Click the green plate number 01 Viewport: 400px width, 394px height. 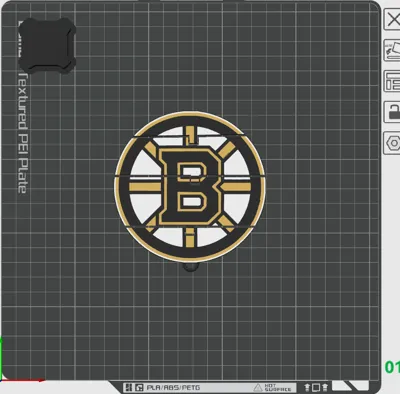[393, 367]
